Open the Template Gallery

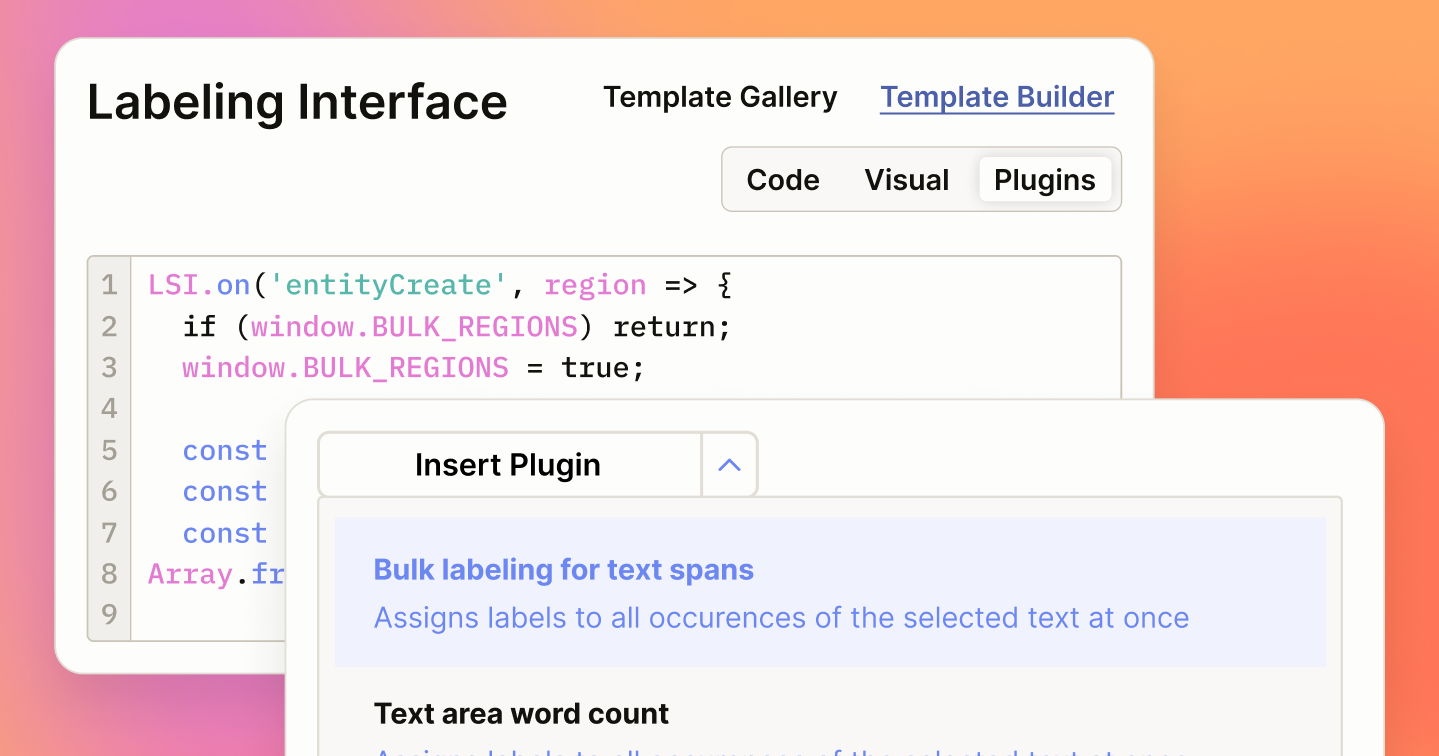click(x=719, y=97)
